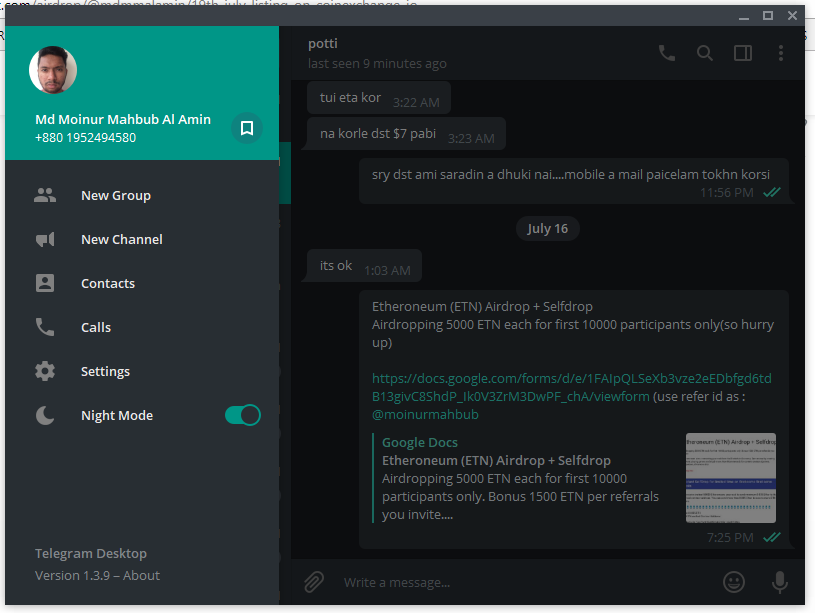Click the Contacts person icon
This screenshot has width=815, height=613.
pyautogui.click(x=45, y=283)
